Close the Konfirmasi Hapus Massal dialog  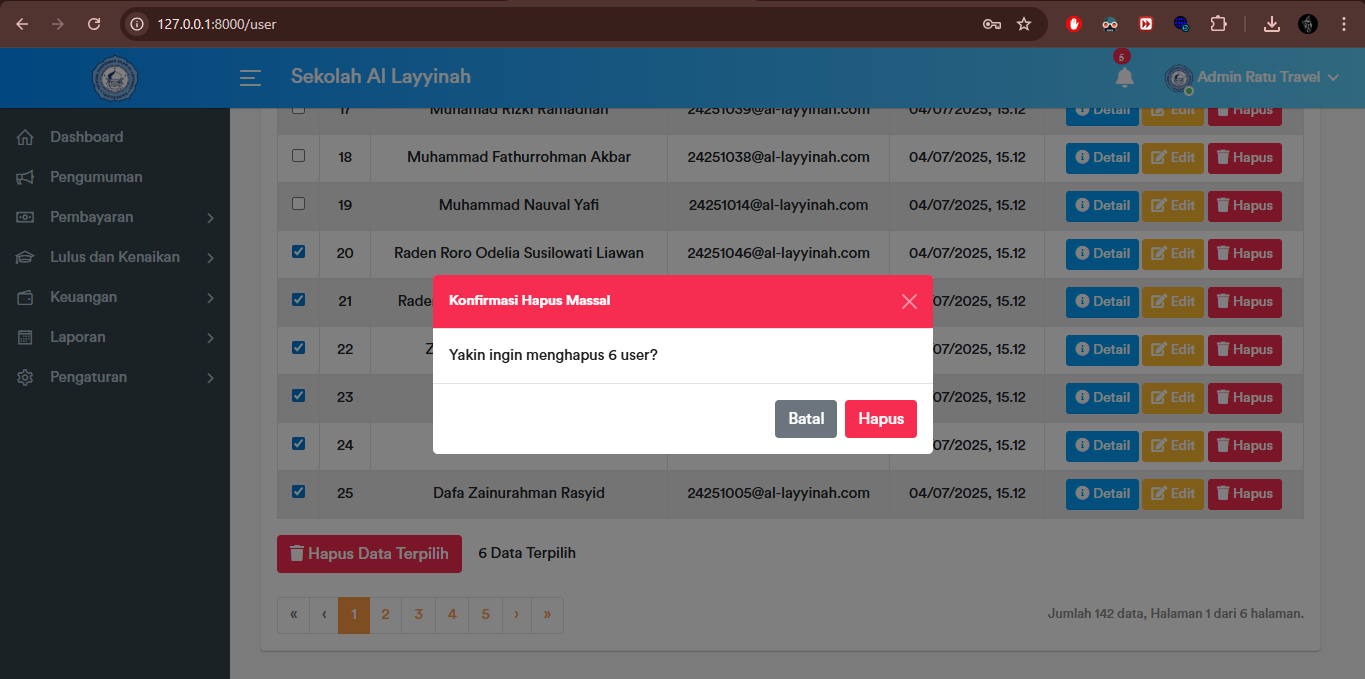click(908, 301)
